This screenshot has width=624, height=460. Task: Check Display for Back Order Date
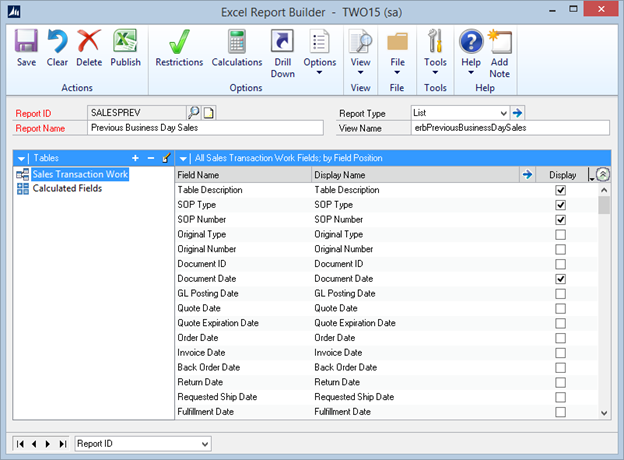[560, 368]
